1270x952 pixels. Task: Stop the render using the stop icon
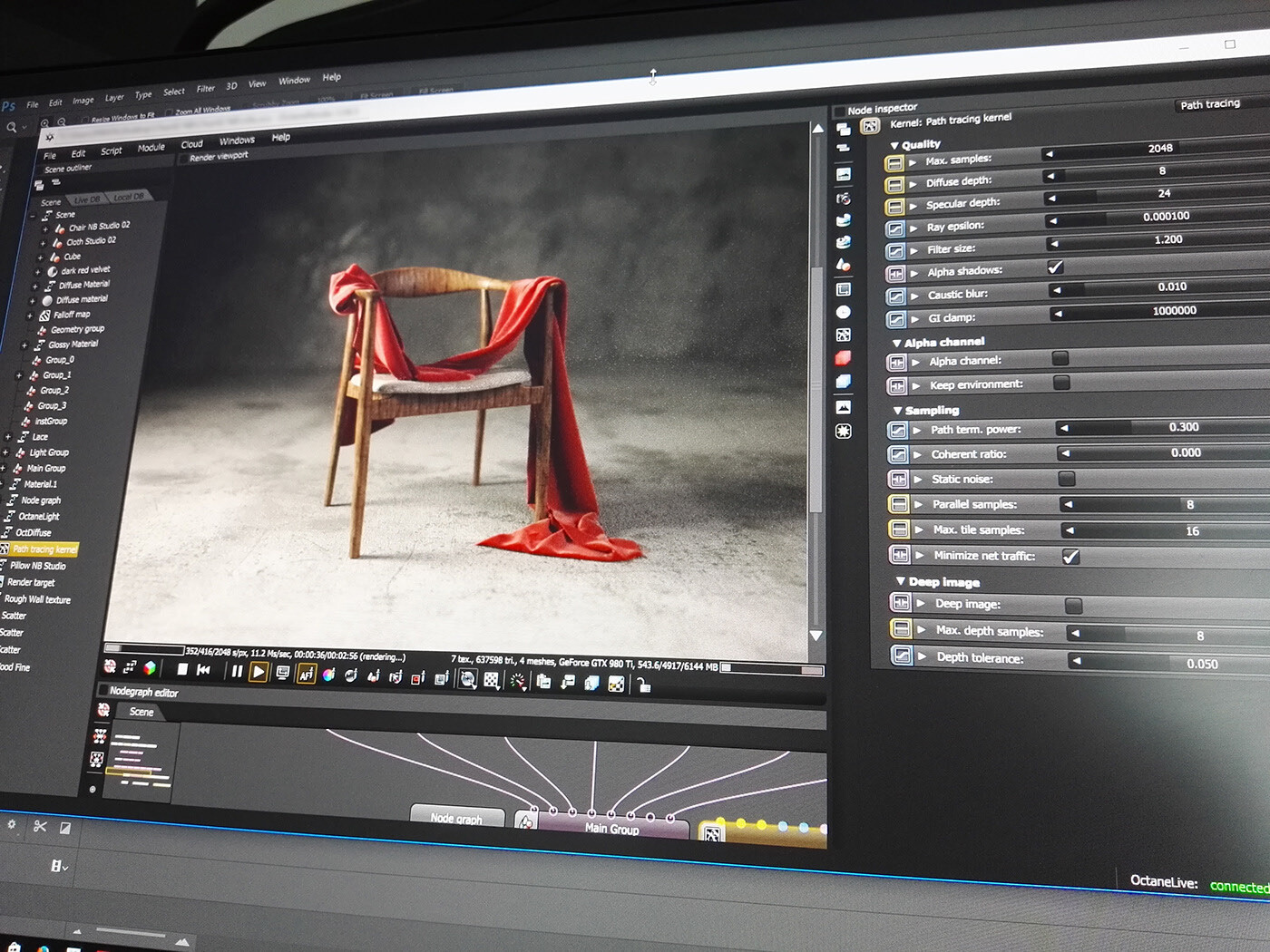[x=182, y=670]
